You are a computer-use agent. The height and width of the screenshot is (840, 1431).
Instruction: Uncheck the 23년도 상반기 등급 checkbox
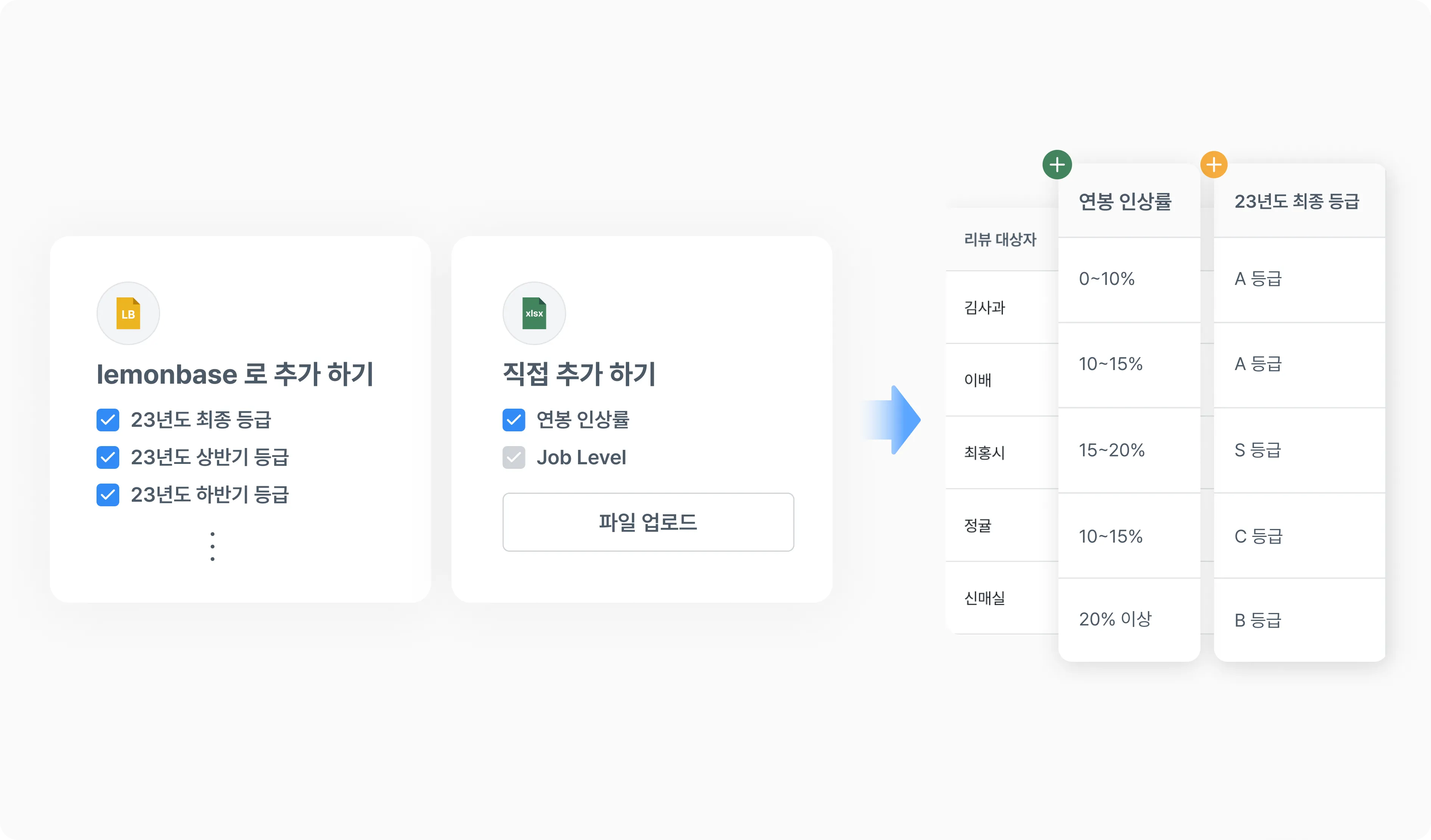108,457
